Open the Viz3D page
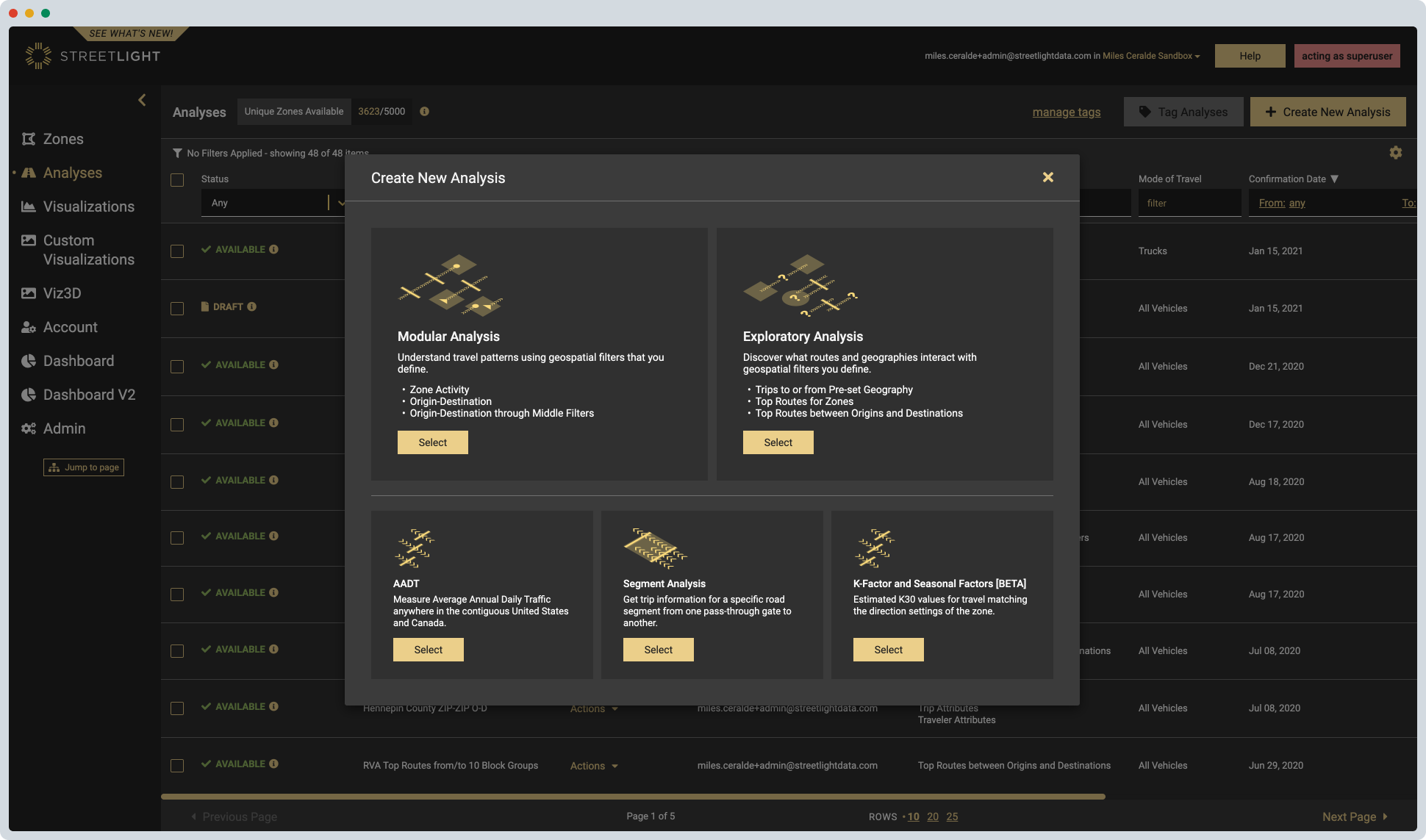Screen dimensions: 1426x840 pos(62,293)
